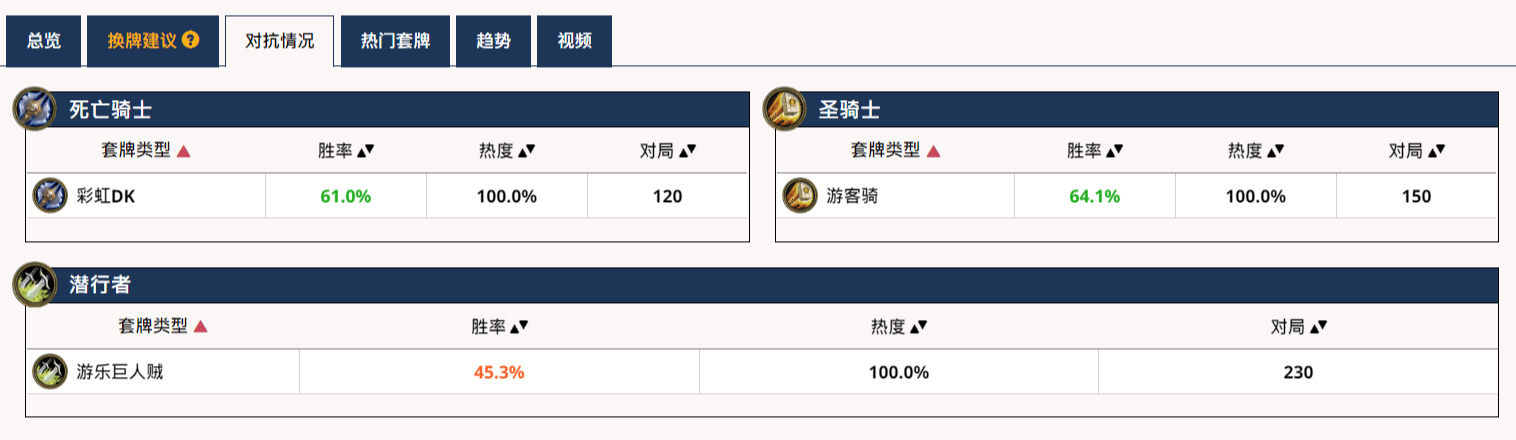Open the 游乐巨人贼 deck link

[x=119, y=373]
